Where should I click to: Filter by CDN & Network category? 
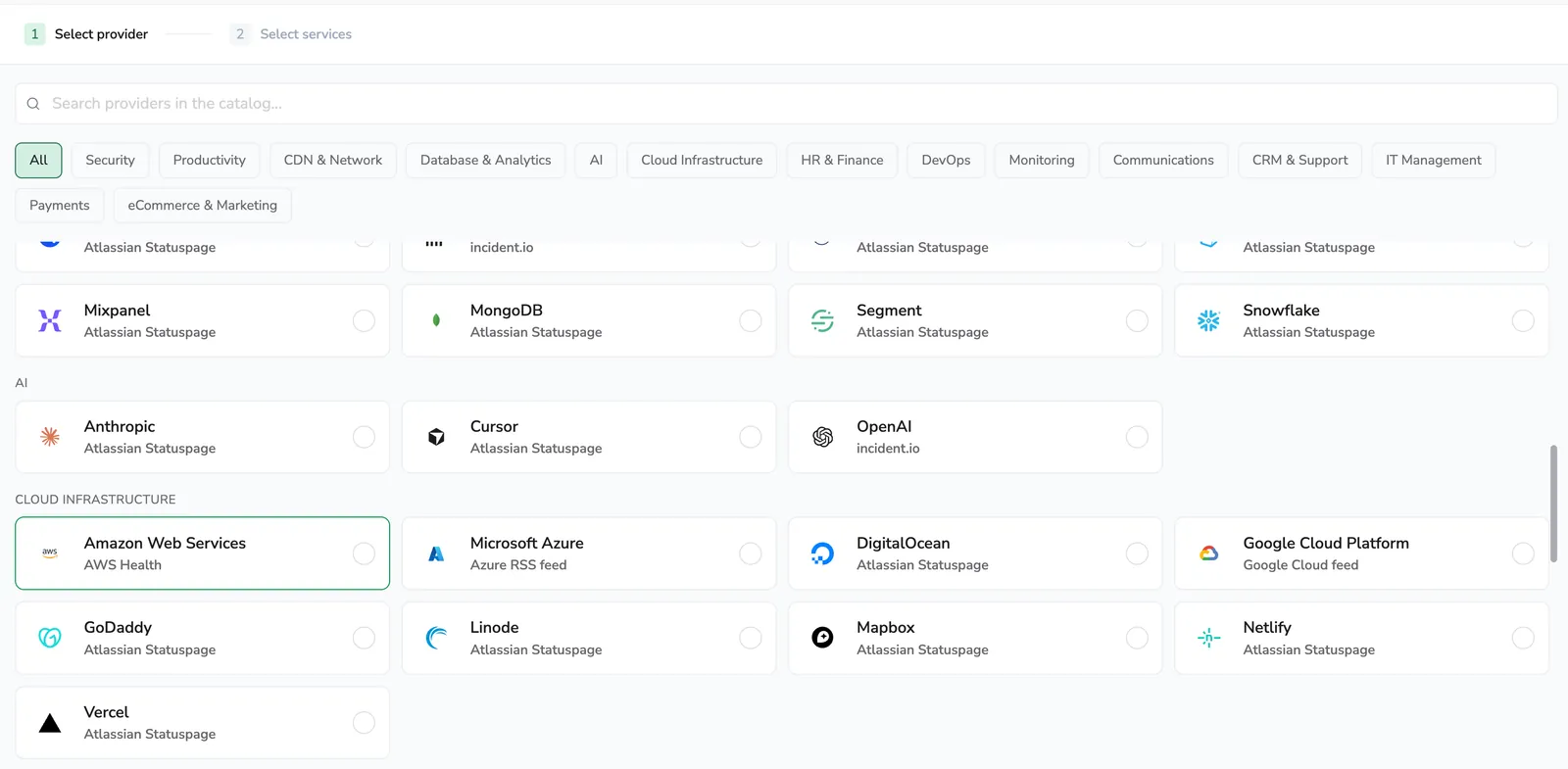333,161
